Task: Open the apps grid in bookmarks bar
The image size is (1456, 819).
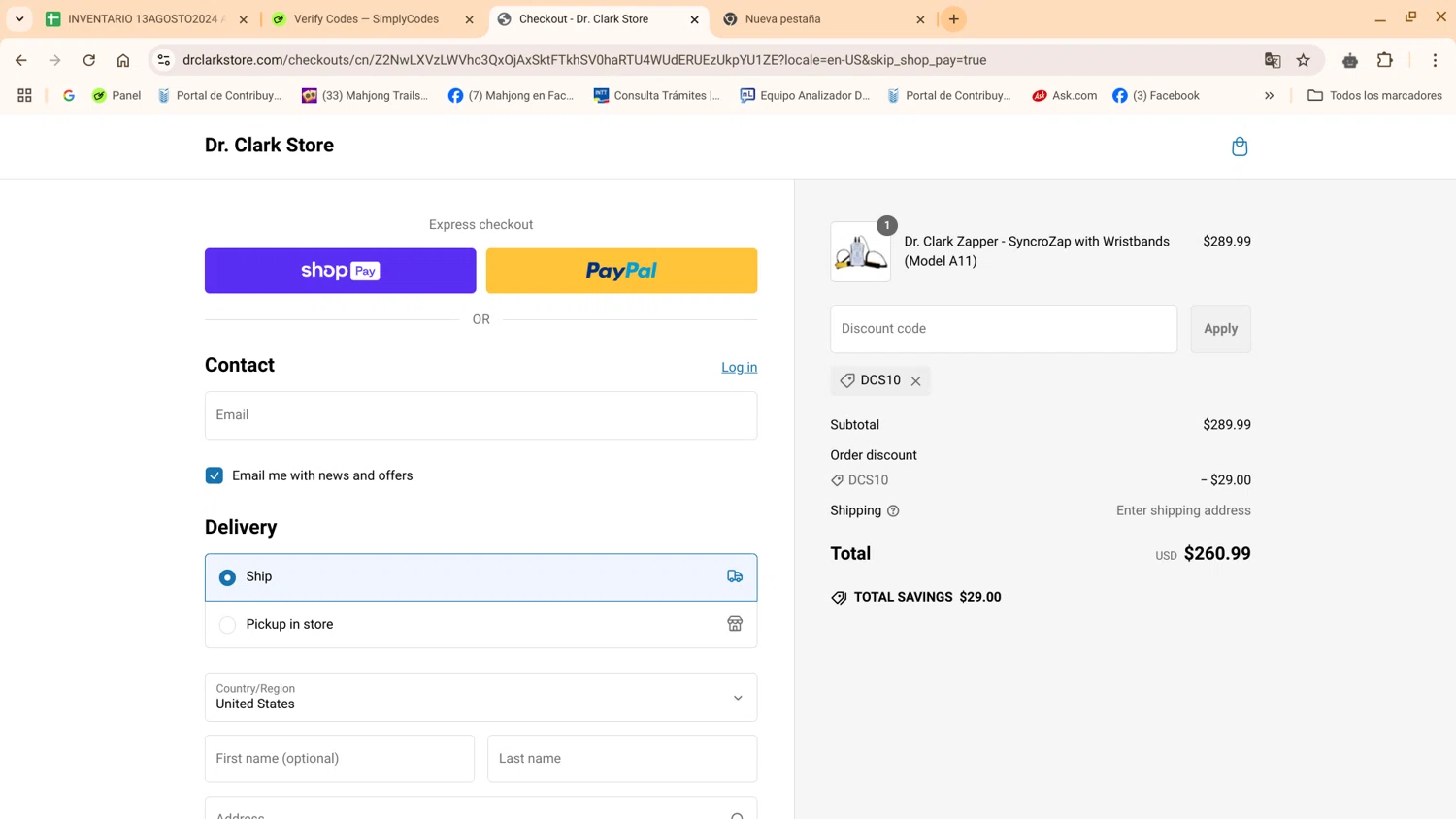Action: (x=24, y=95)
